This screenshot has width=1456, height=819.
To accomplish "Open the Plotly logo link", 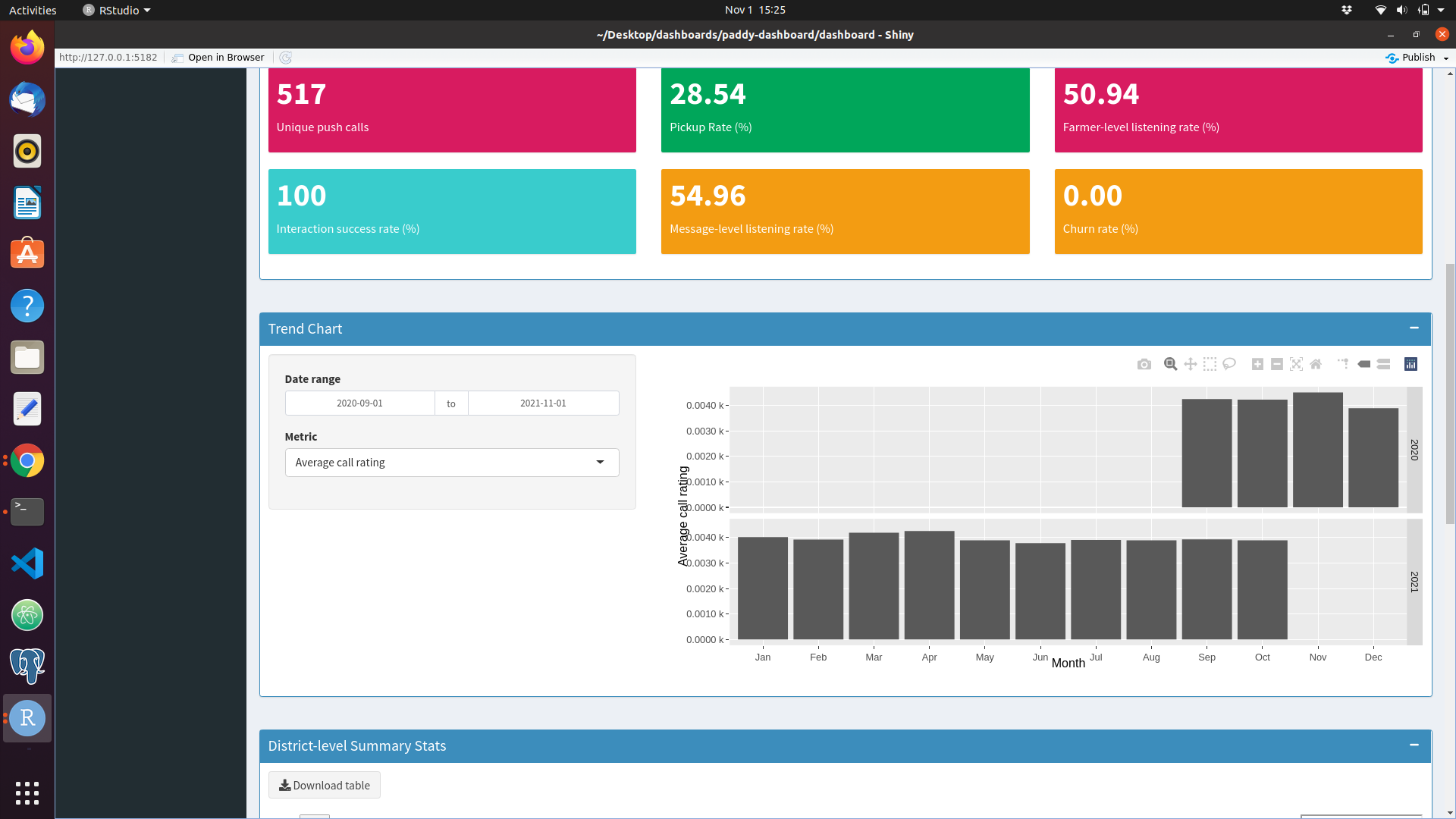I will click(x=1410, y=365).
